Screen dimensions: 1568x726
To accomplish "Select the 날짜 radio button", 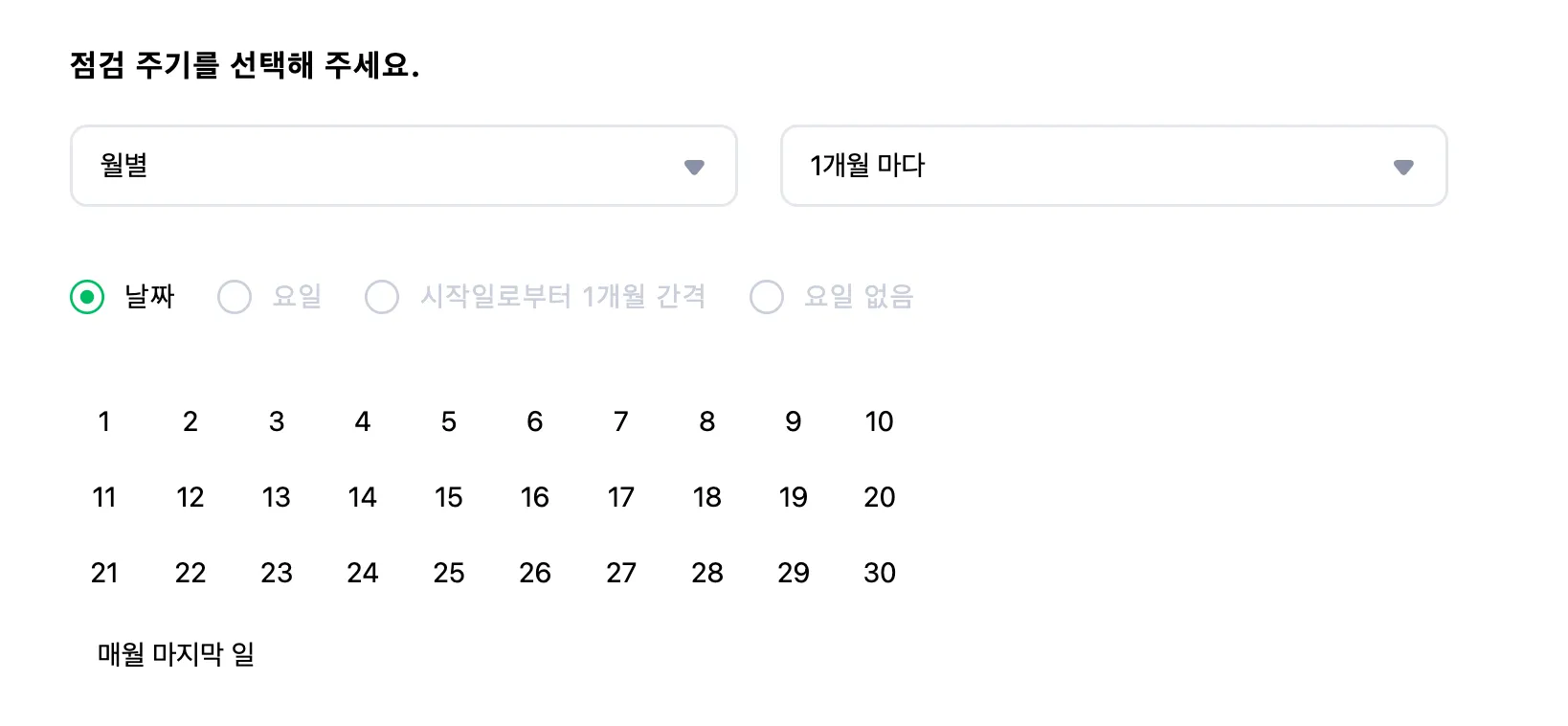I will (87, 297).
